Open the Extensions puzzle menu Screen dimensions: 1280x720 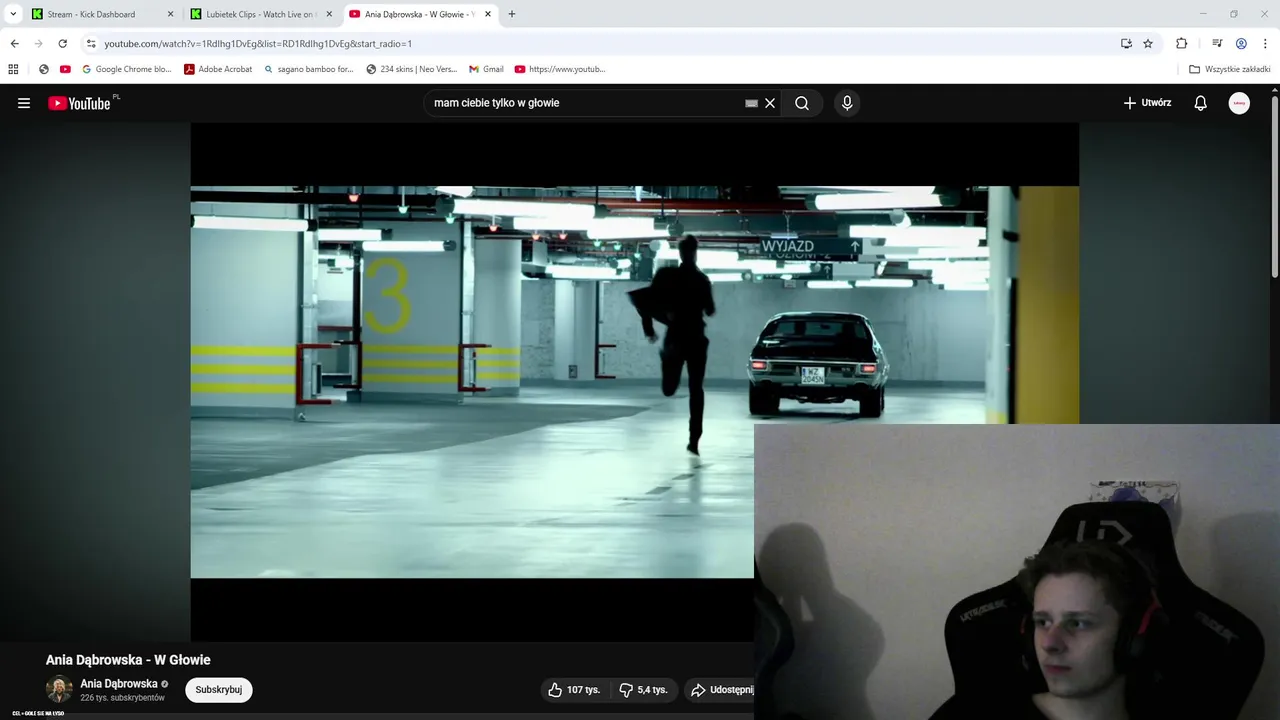(1181, 44)
